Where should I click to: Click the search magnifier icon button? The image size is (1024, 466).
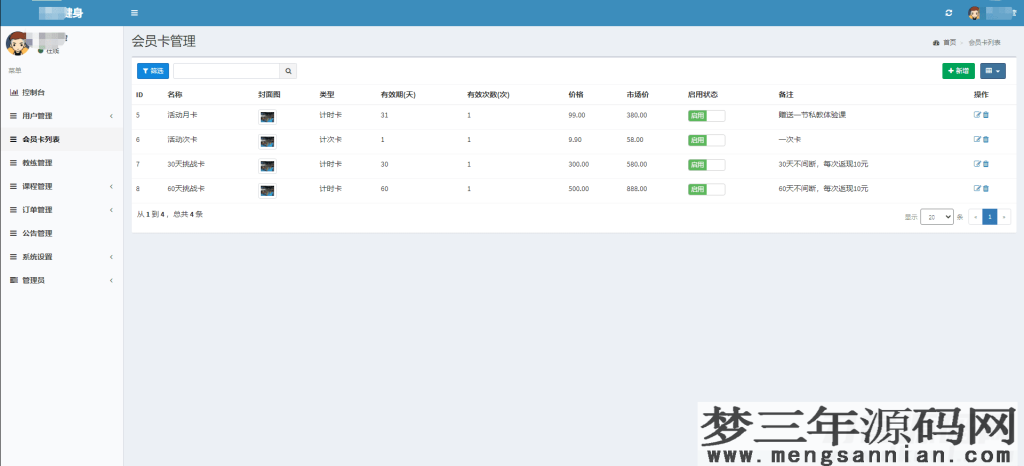288,71
